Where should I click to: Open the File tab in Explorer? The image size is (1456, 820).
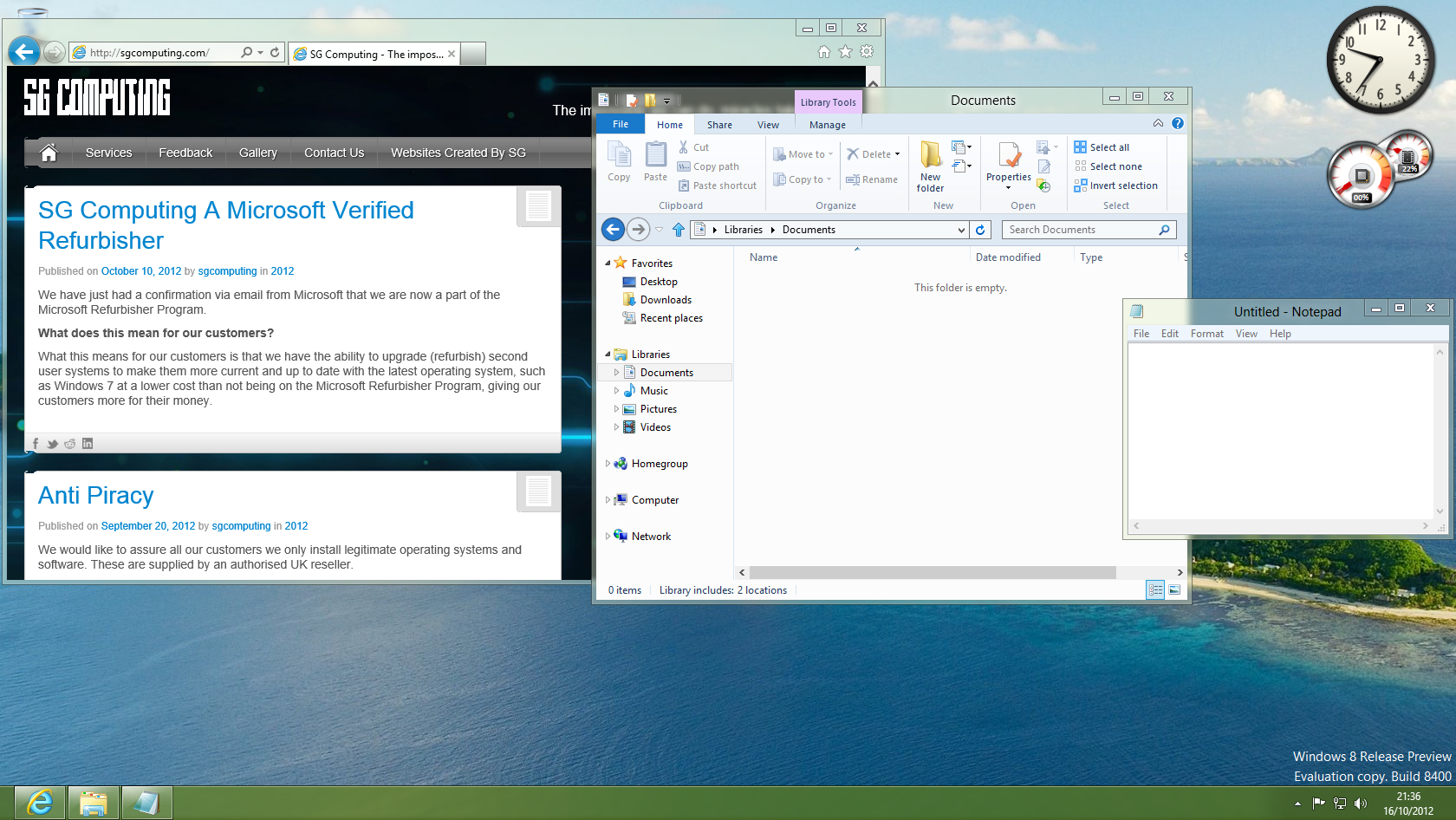[621, 124]
